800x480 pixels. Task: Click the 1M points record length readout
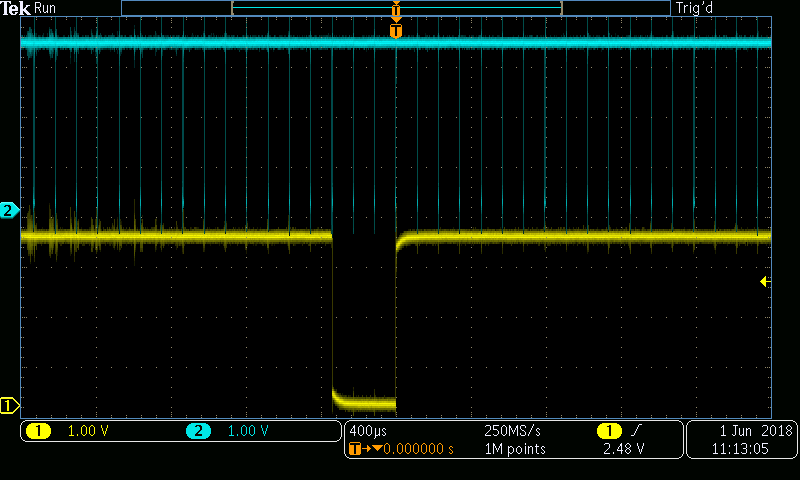tap(515, 450)
